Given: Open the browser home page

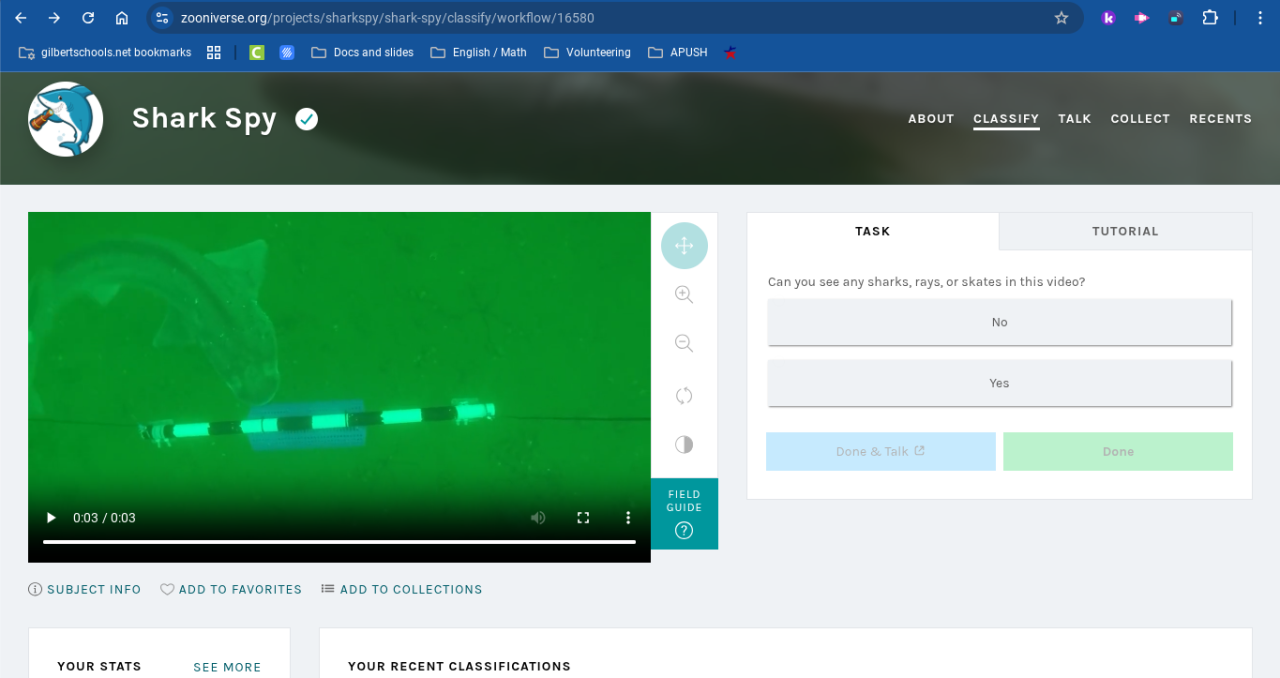Looking at the screenshot, I should 122,18.
